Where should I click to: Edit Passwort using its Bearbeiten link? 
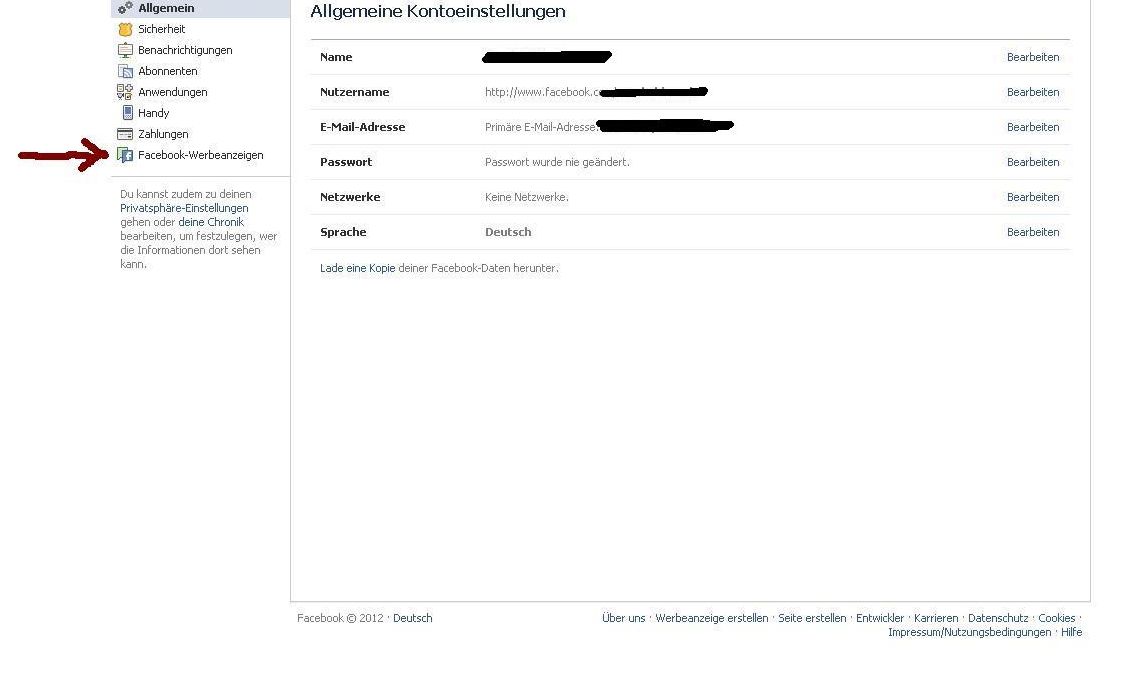(x=1032, y=162)
